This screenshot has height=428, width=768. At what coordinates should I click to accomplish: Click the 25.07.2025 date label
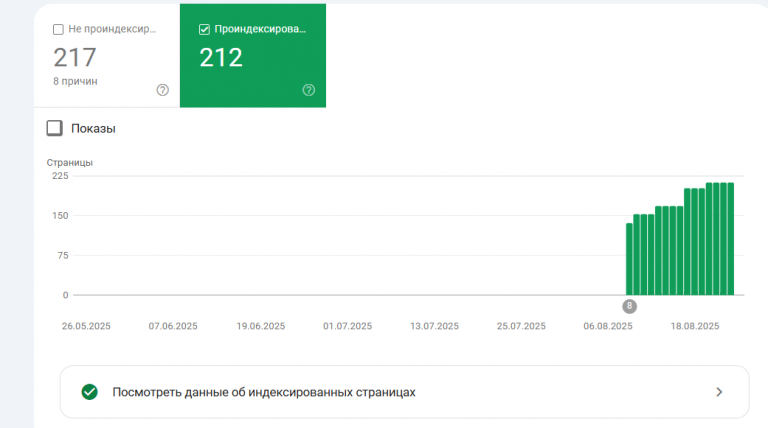pos(521,326)
